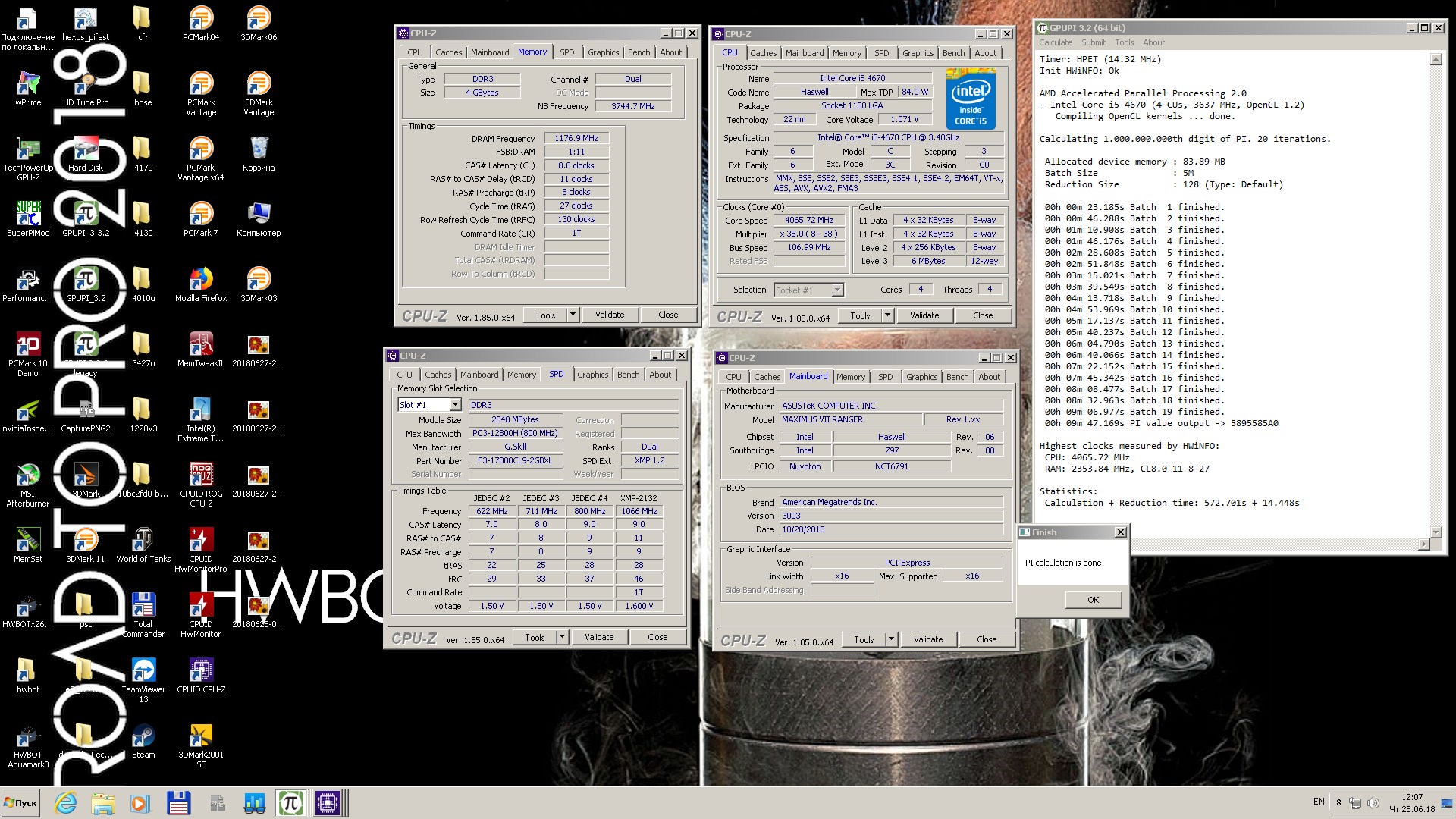1456x819 pixels.
Task: Open GPUPI Calculate menu
Action: (x=1056, y=42)
